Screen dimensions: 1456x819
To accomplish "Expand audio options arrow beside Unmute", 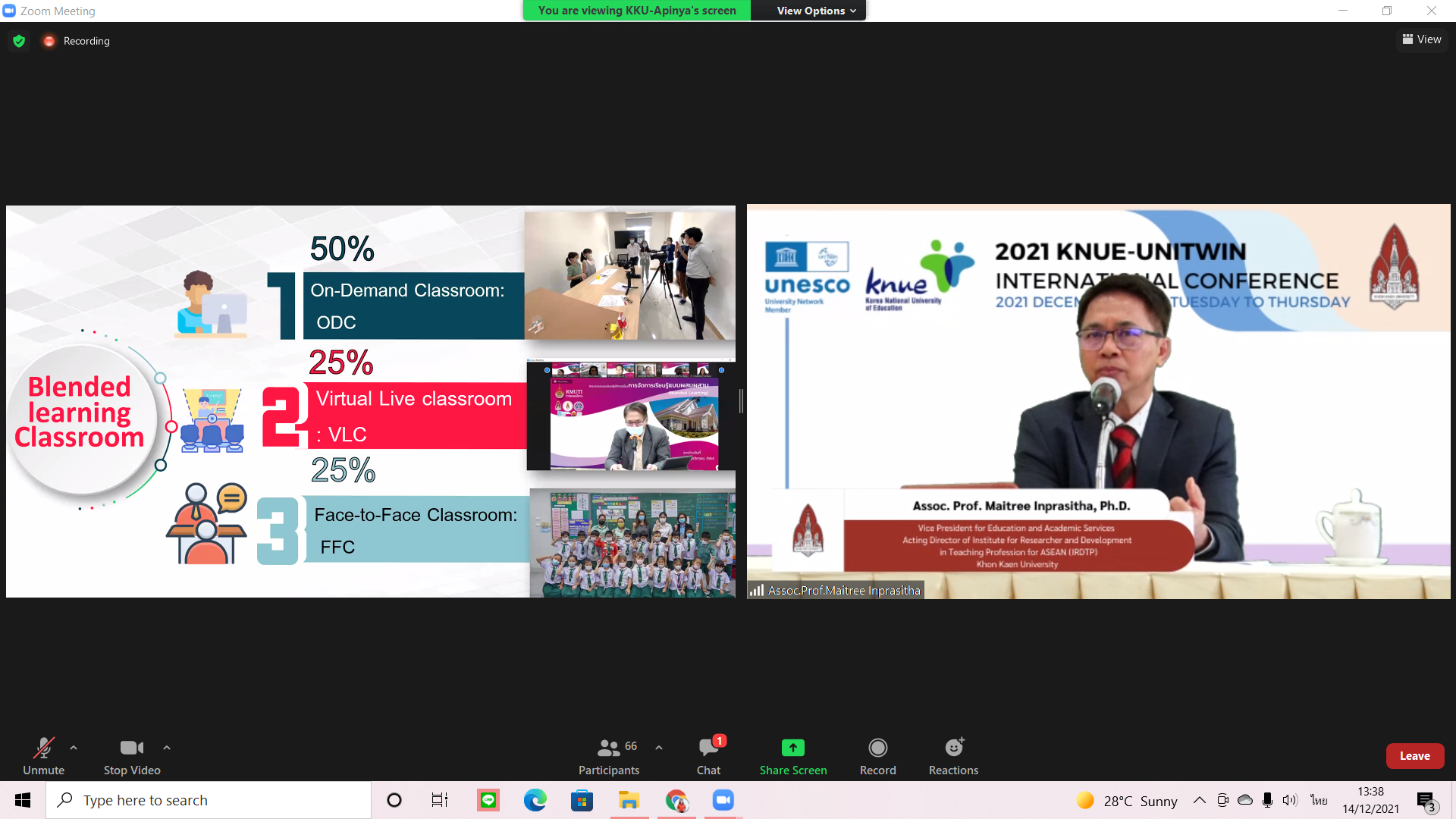I will coord(74,748).
